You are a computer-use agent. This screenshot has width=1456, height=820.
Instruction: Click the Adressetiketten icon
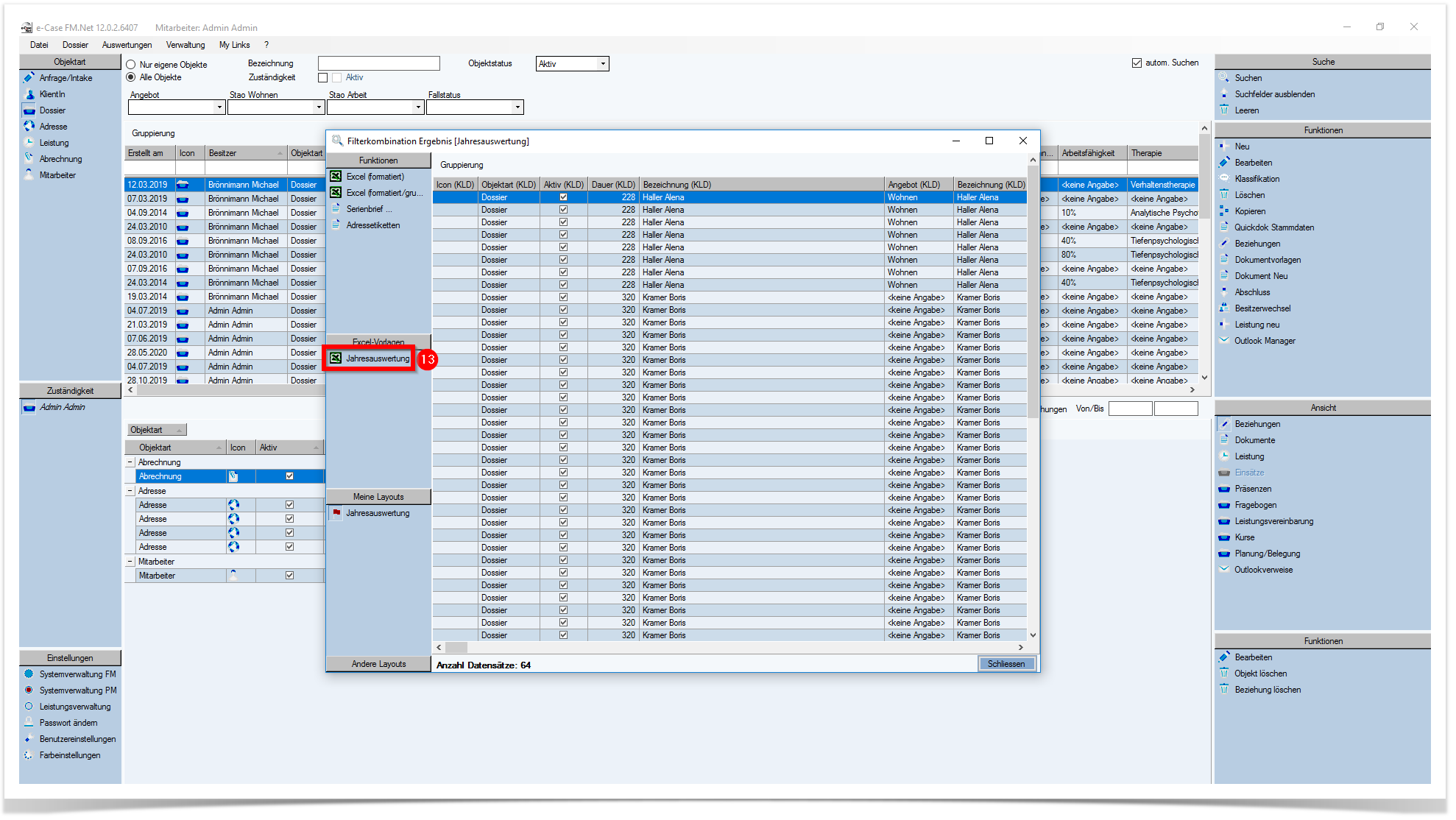pos(336,225)
